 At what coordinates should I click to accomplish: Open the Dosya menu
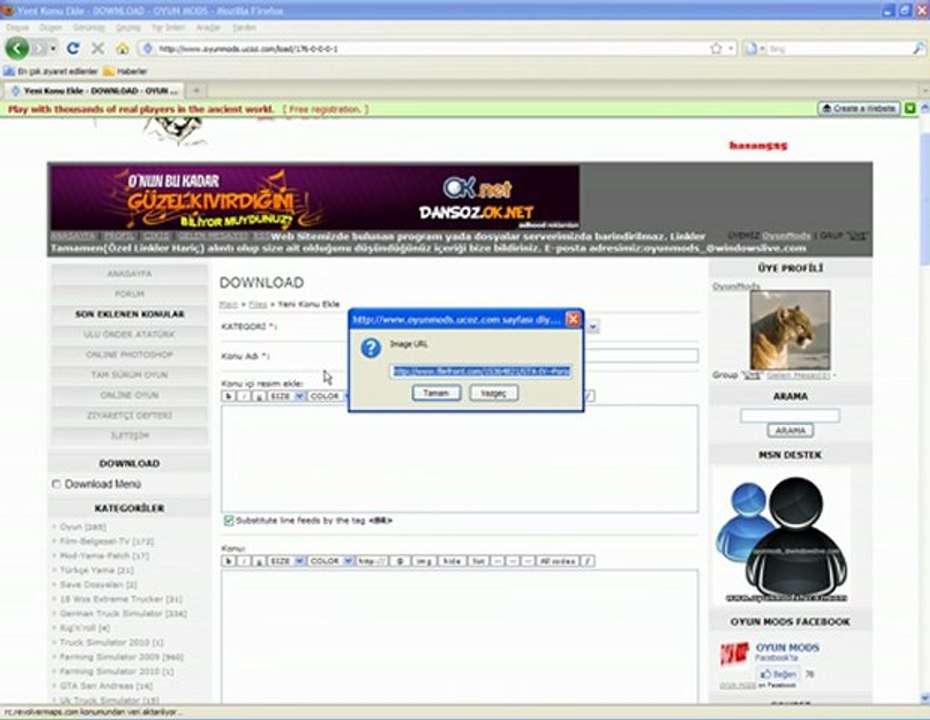coord(17,27)
